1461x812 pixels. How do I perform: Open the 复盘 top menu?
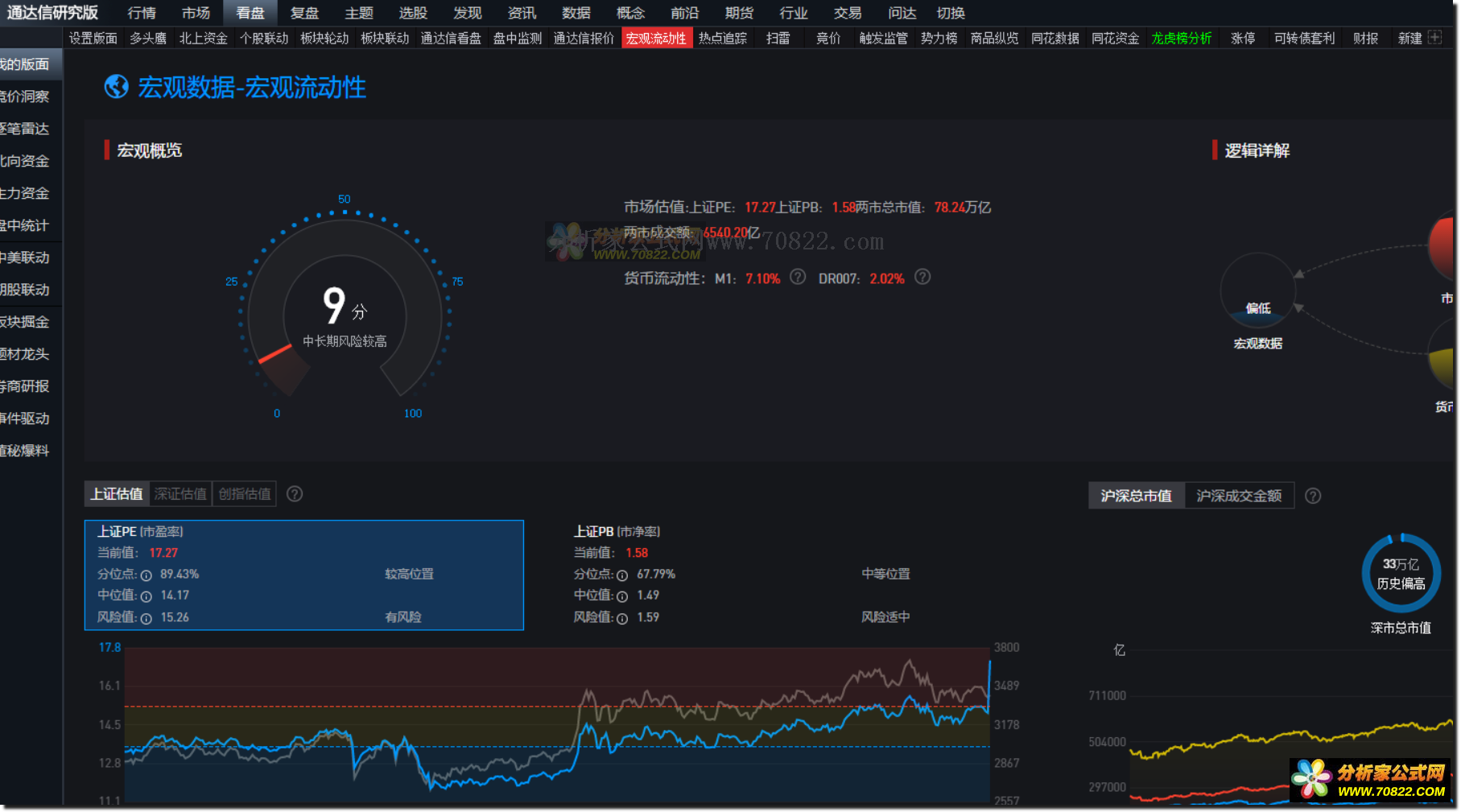coord(304,13)
